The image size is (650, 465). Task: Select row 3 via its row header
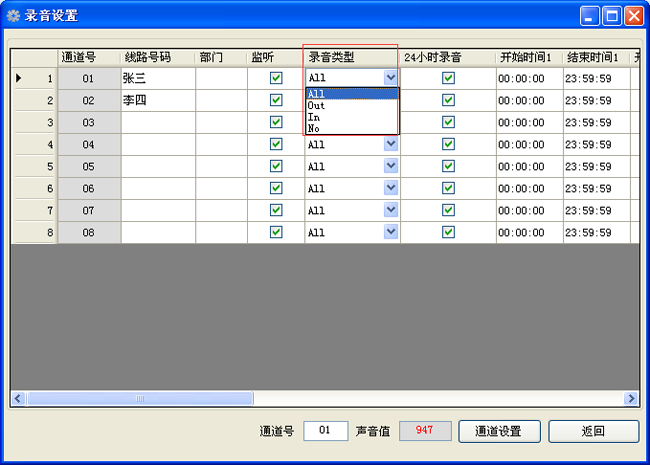pos(34,122)
